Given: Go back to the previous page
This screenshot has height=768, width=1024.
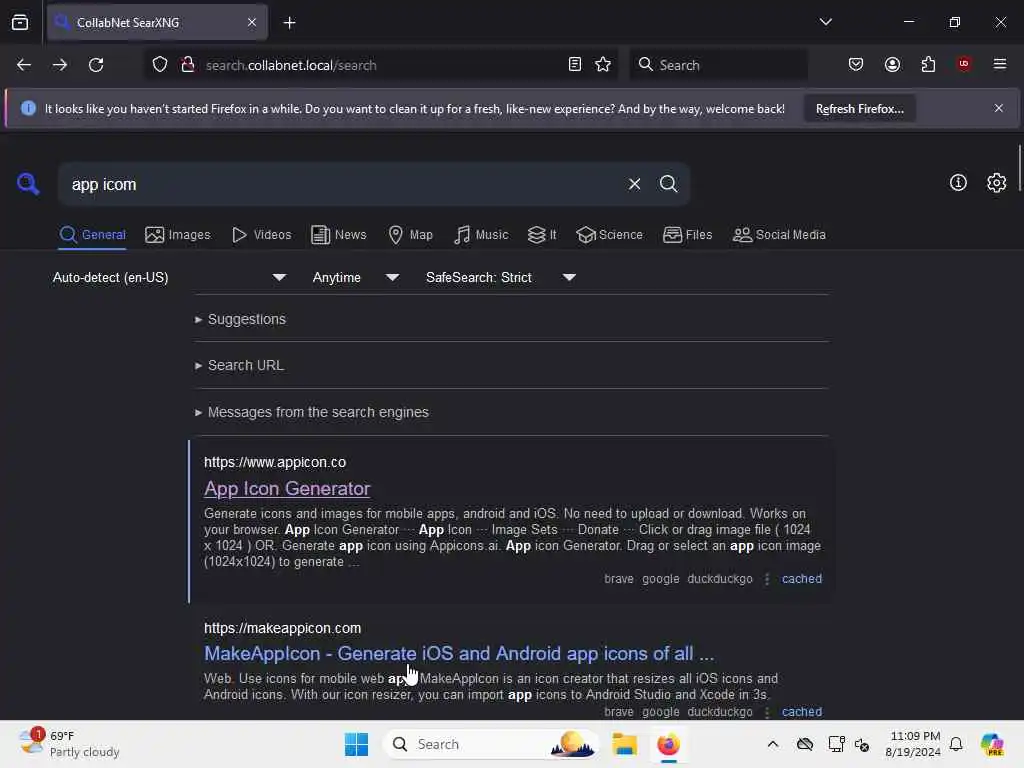Looking at the screenshot, I should [24, 65].
